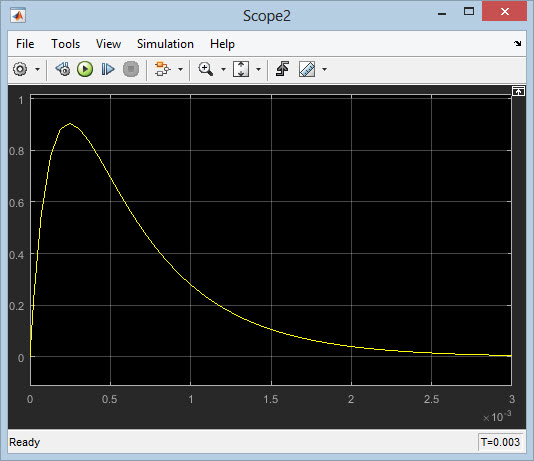
Task: Open the Triggers icon
Action: pyautogui.click(x=283, y=69)
